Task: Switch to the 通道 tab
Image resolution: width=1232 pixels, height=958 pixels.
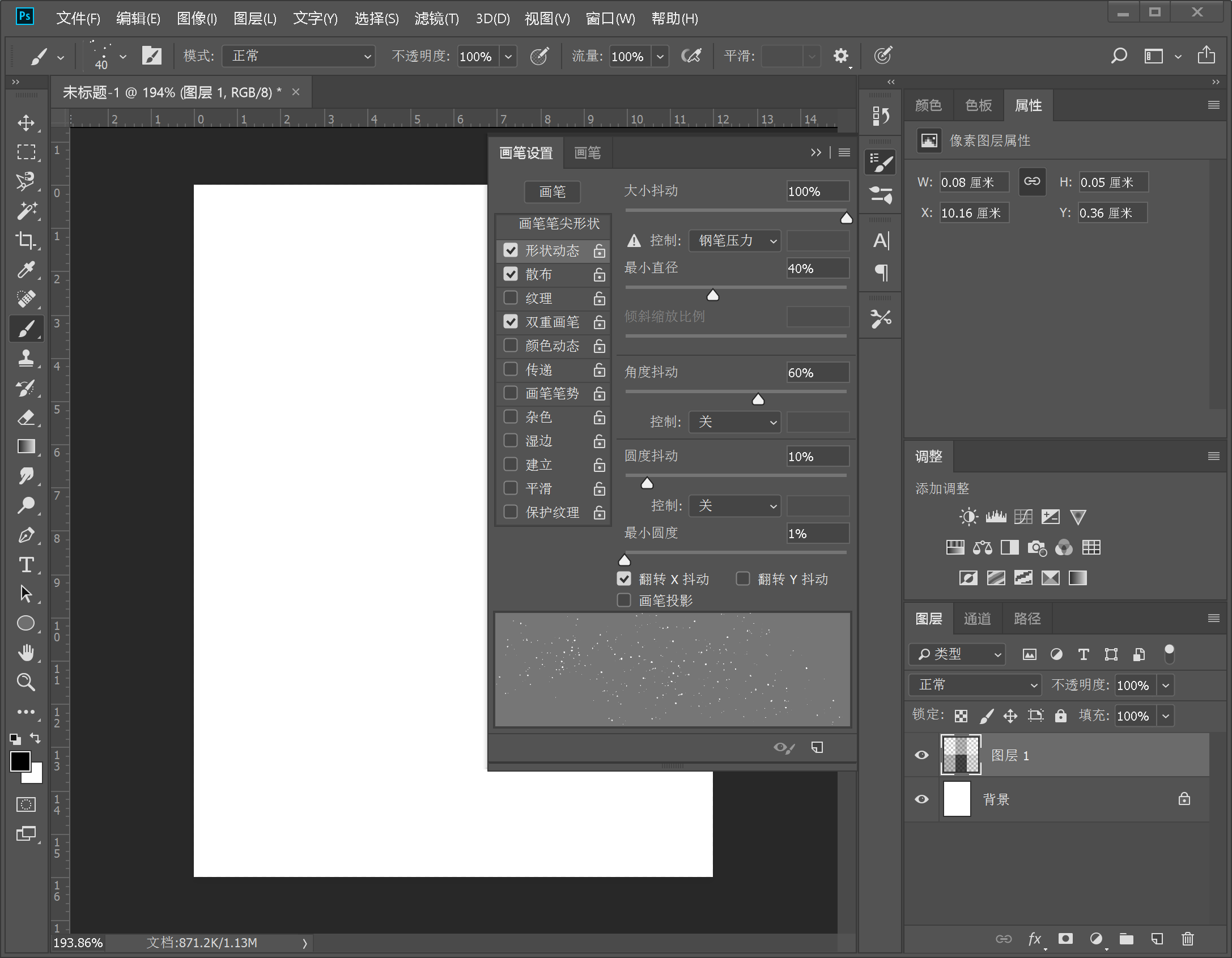Action: [x=978, y=619]
